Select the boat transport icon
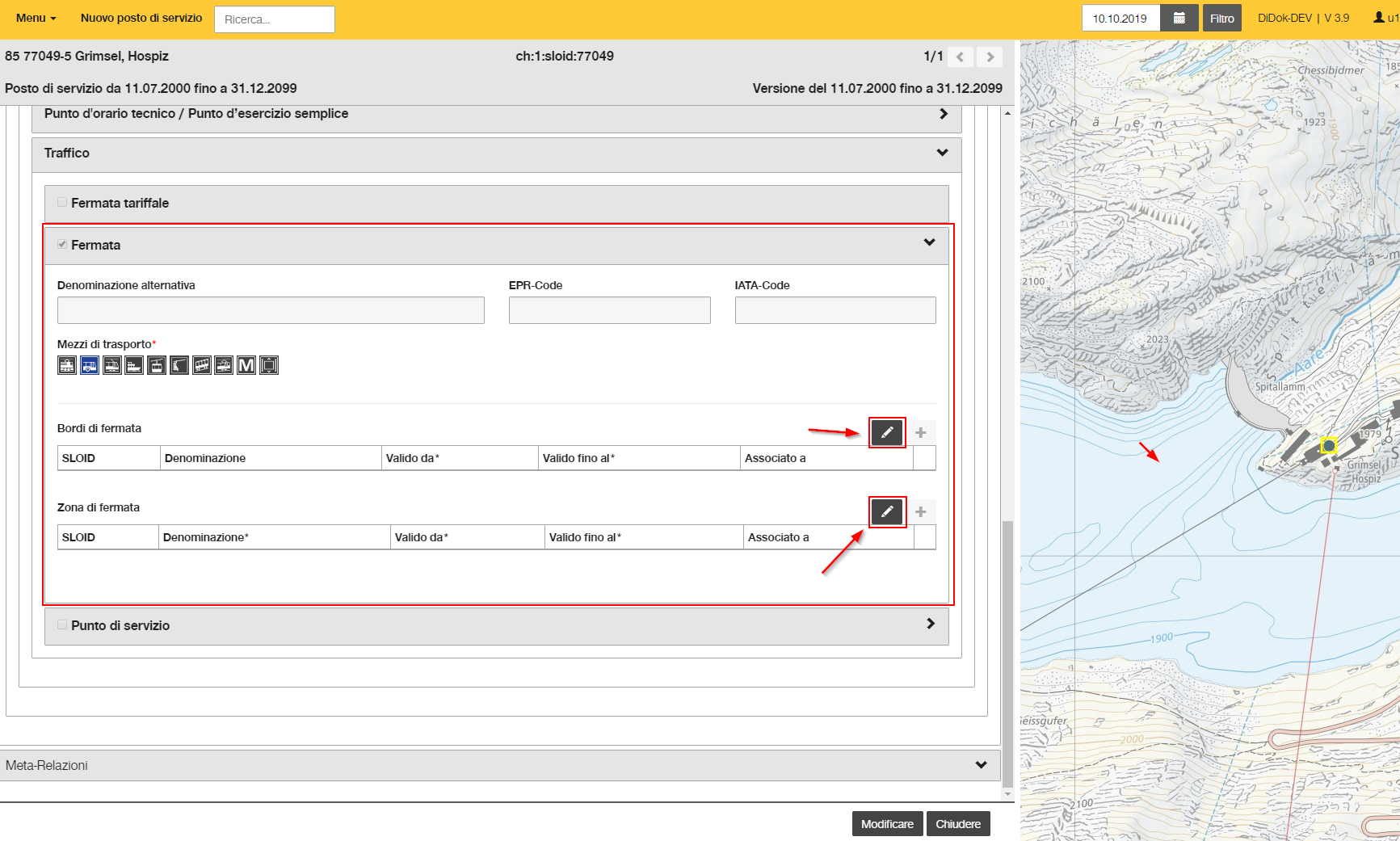The height and width of the screenshot is (841, 1400). point(134,365)
